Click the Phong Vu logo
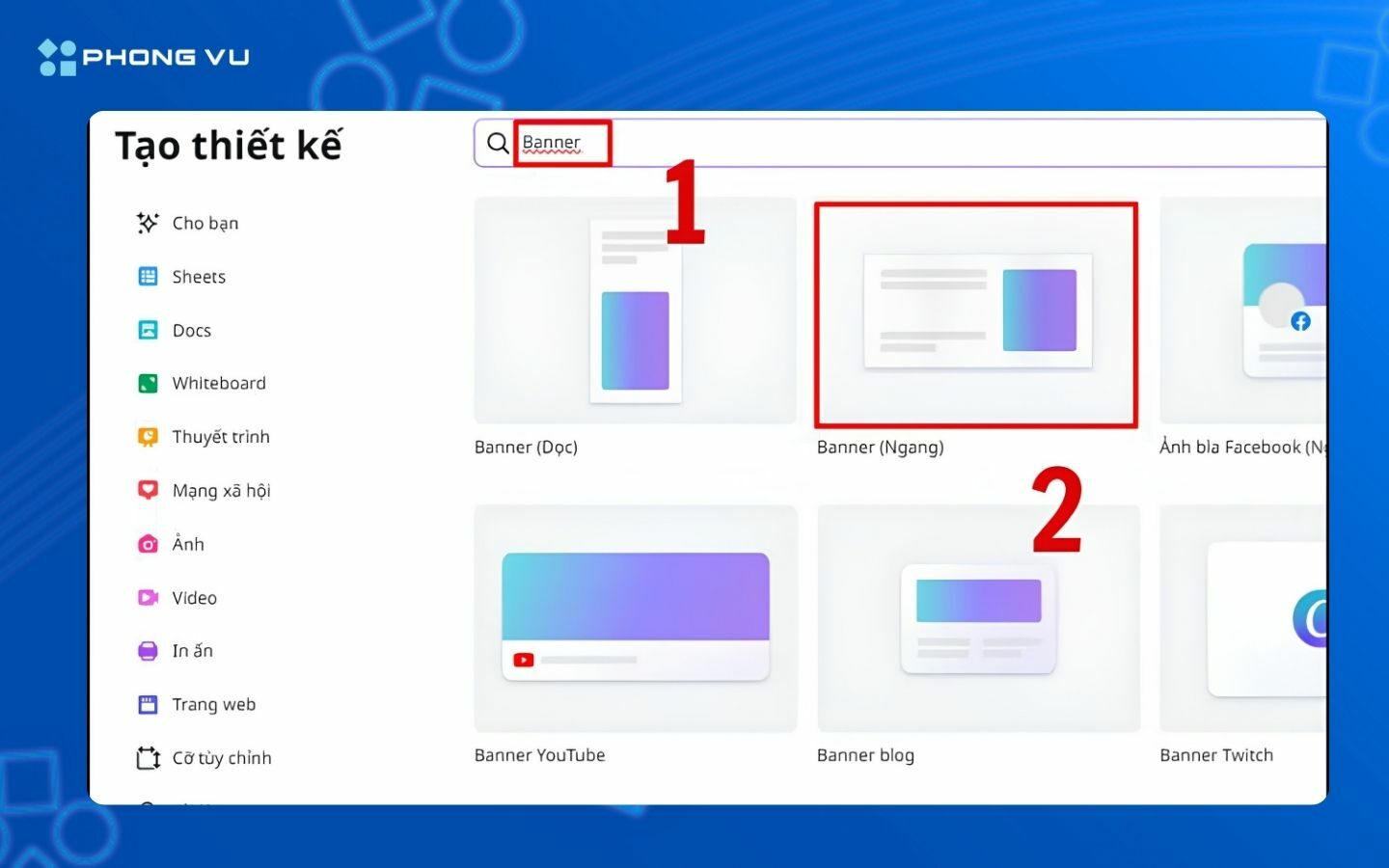The image size is (1389, 868). [x=144, y=57]
